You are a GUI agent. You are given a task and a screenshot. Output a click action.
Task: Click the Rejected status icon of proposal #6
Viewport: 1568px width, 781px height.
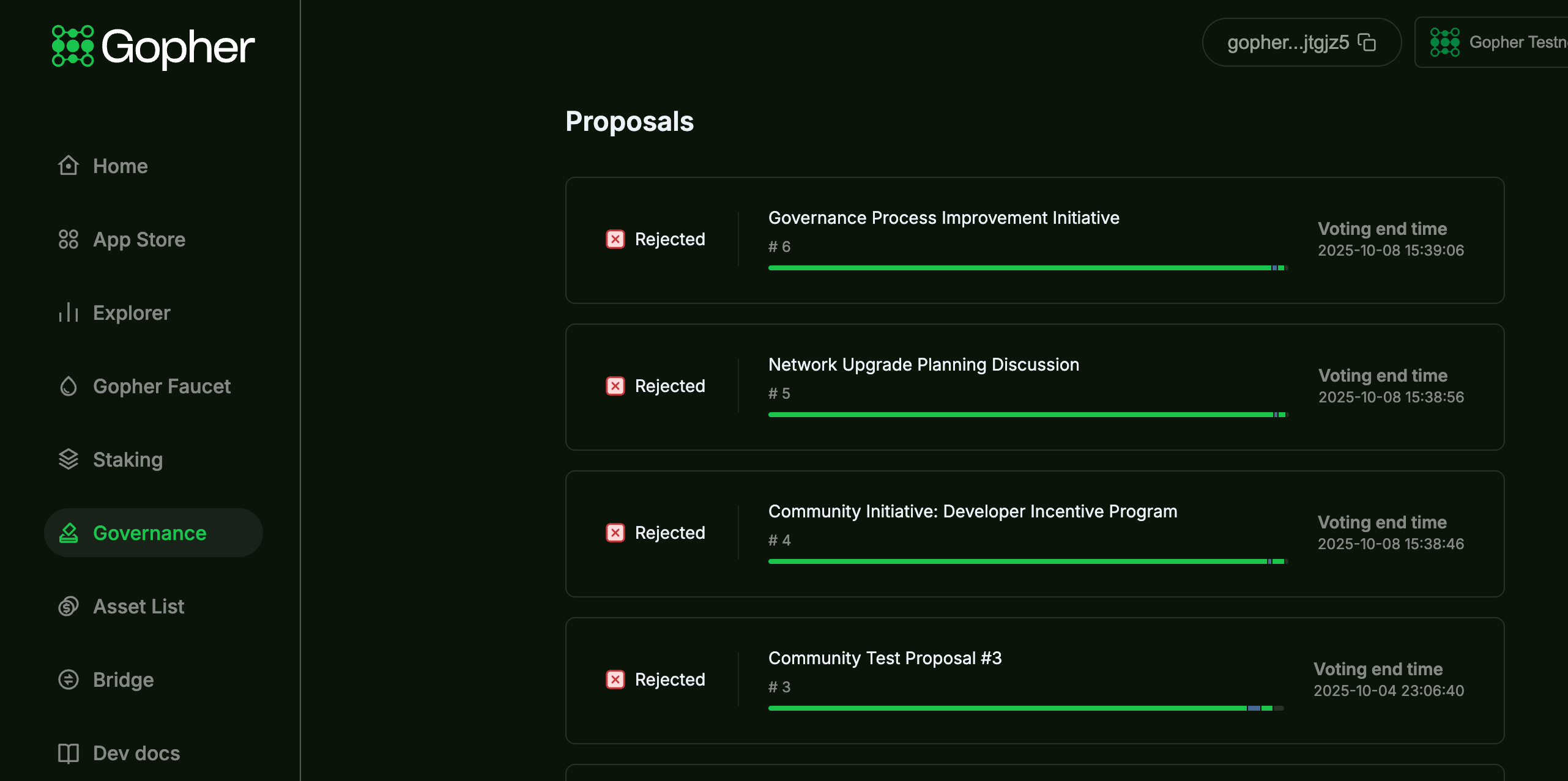click(x=615, y=239)
